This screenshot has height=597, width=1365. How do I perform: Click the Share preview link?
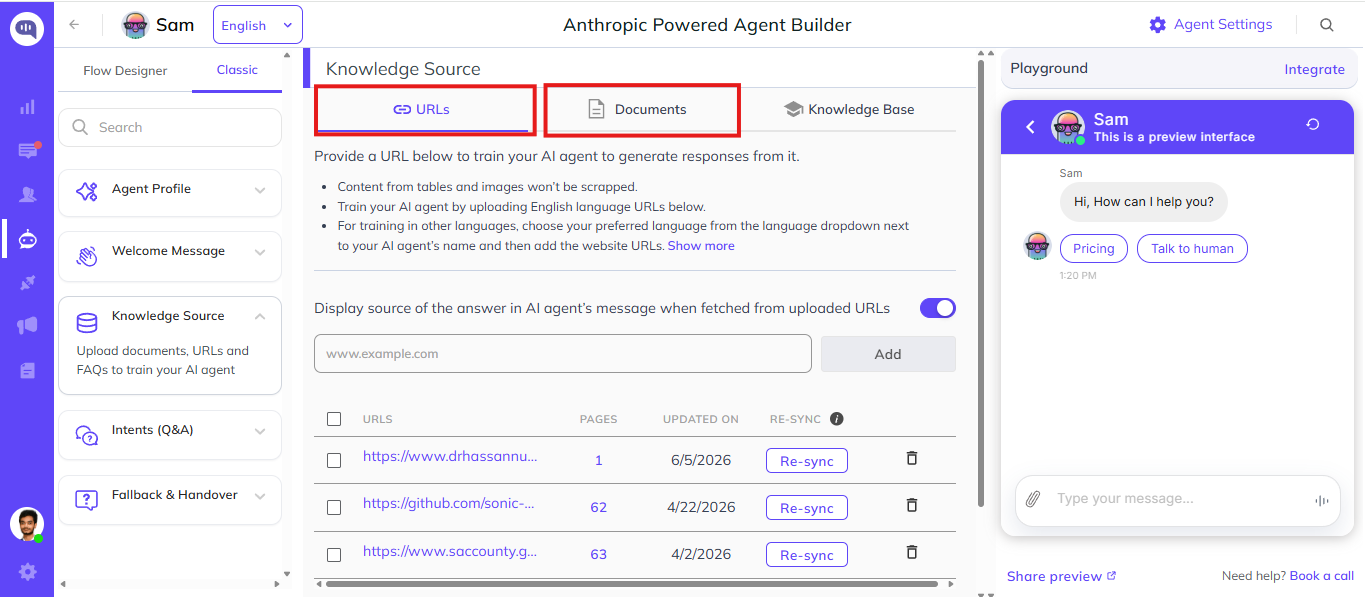1061,576
